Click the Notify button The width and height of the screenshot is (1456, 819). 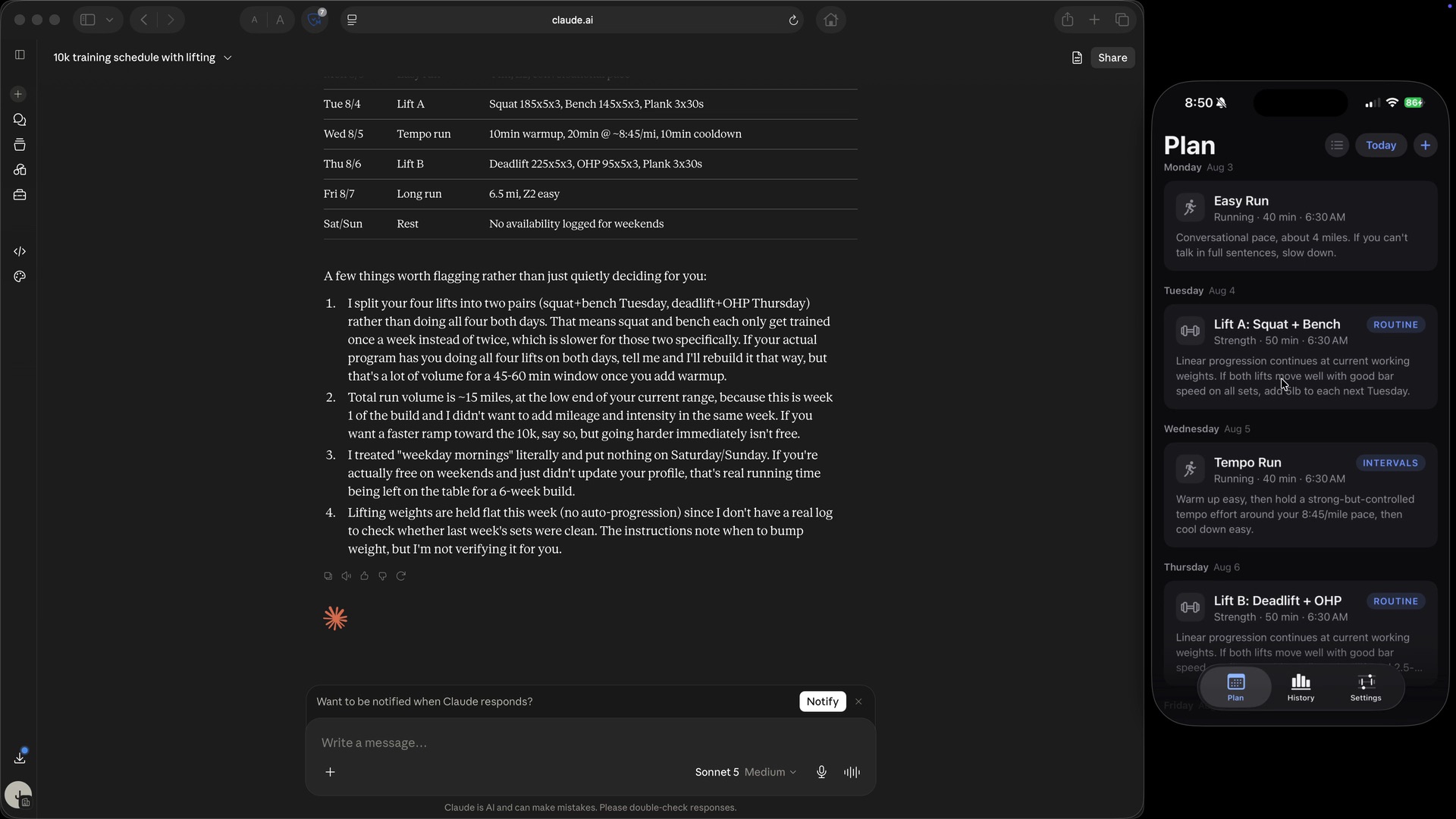[823, 701]
